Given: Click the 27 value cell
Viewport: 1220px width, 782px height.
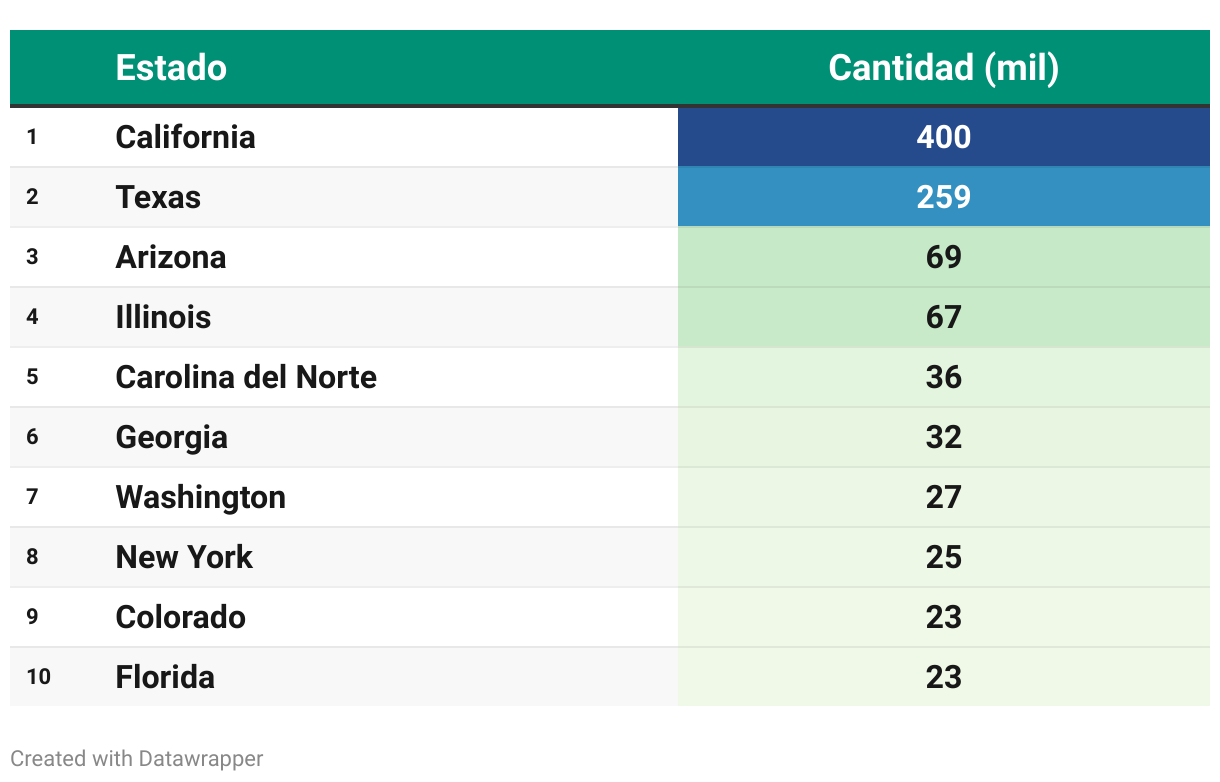Looking at the screenshot, I should pyautogui.click(x=943, y=497).
